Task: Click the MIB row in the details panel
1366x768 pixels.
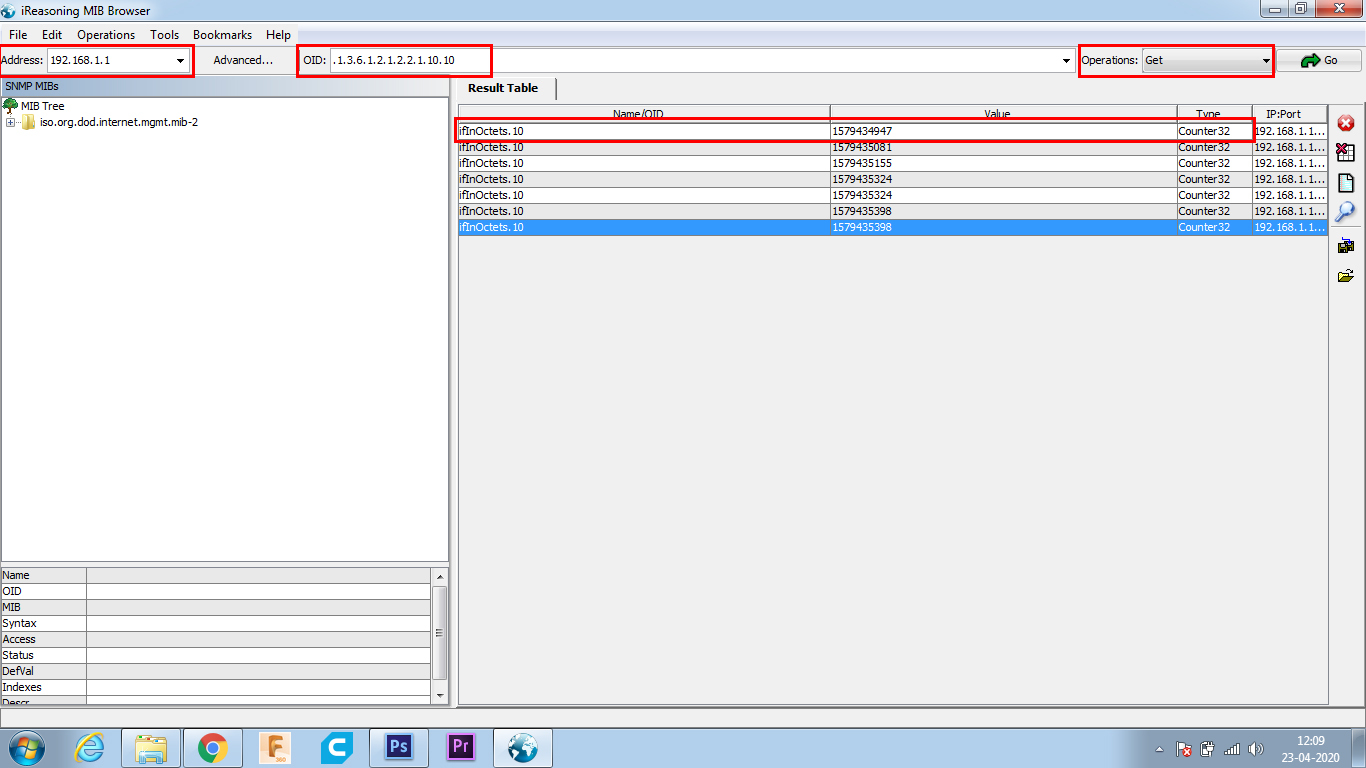Action: pos(216,607)
